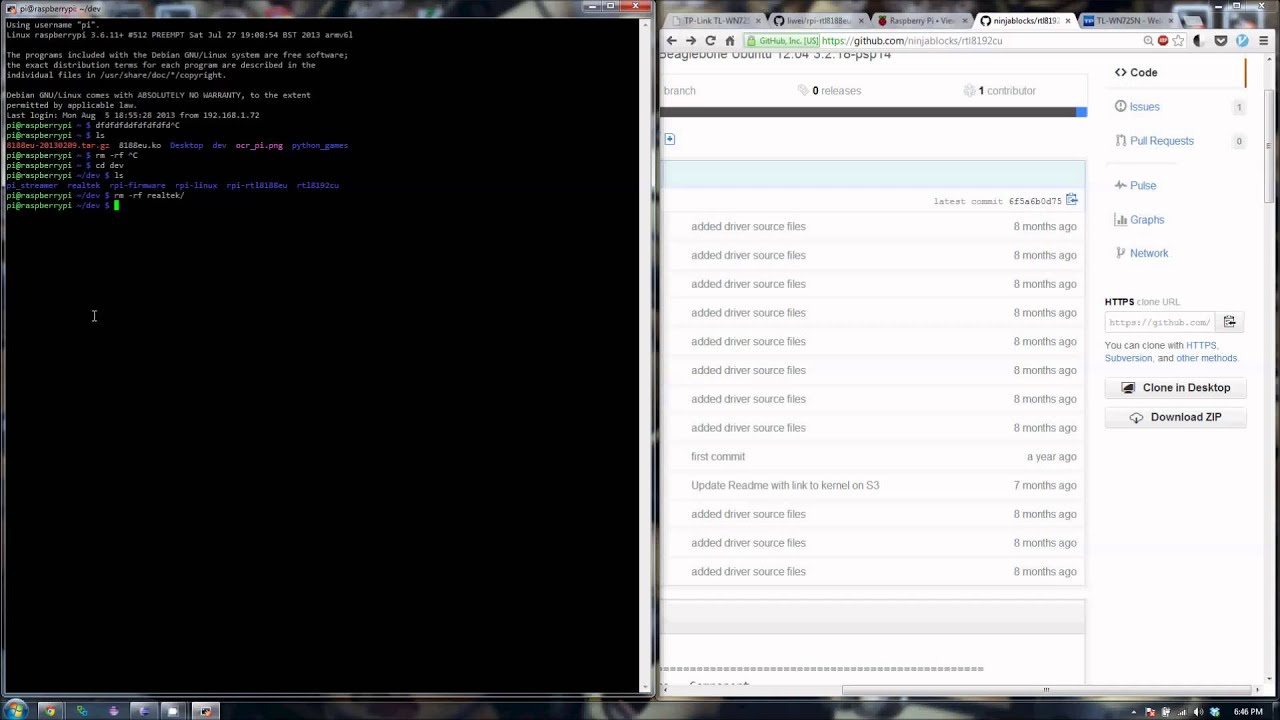1280x720 pixels.
Task: Copy the latest commit SHA with clipboard icon
Action: tap(1071, 201)
